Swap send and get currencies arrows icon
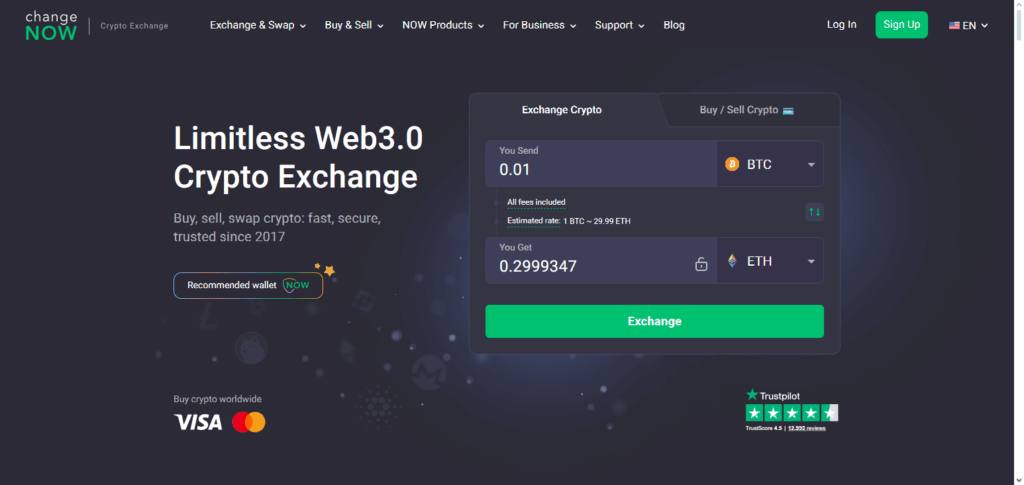1024x485 pixels. click(814, 211)
